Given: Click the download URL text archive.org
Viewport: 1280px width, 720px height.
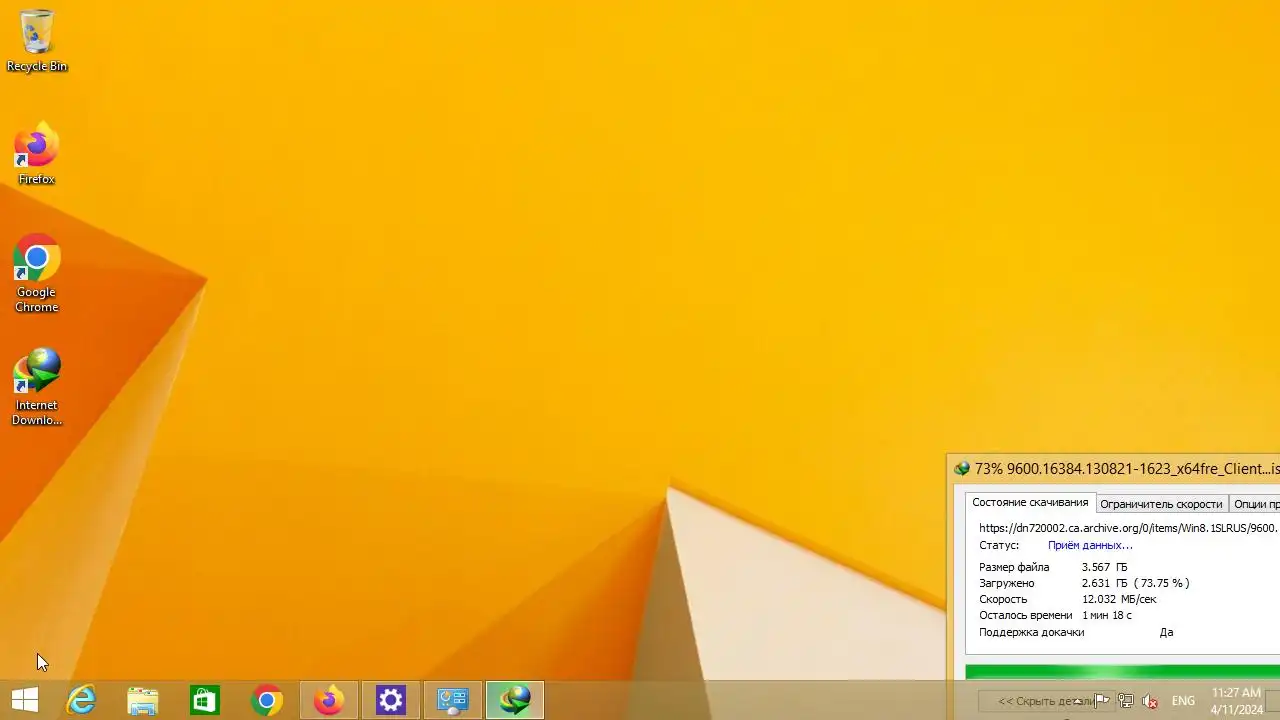Looking at the screenshot, I should click(1128, 528).
